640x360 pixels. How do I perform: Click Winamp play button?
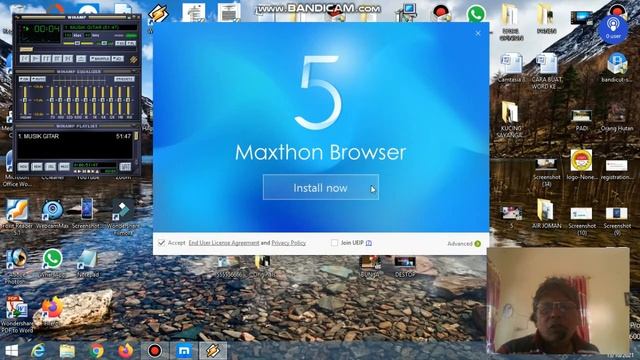click(36, 58)
